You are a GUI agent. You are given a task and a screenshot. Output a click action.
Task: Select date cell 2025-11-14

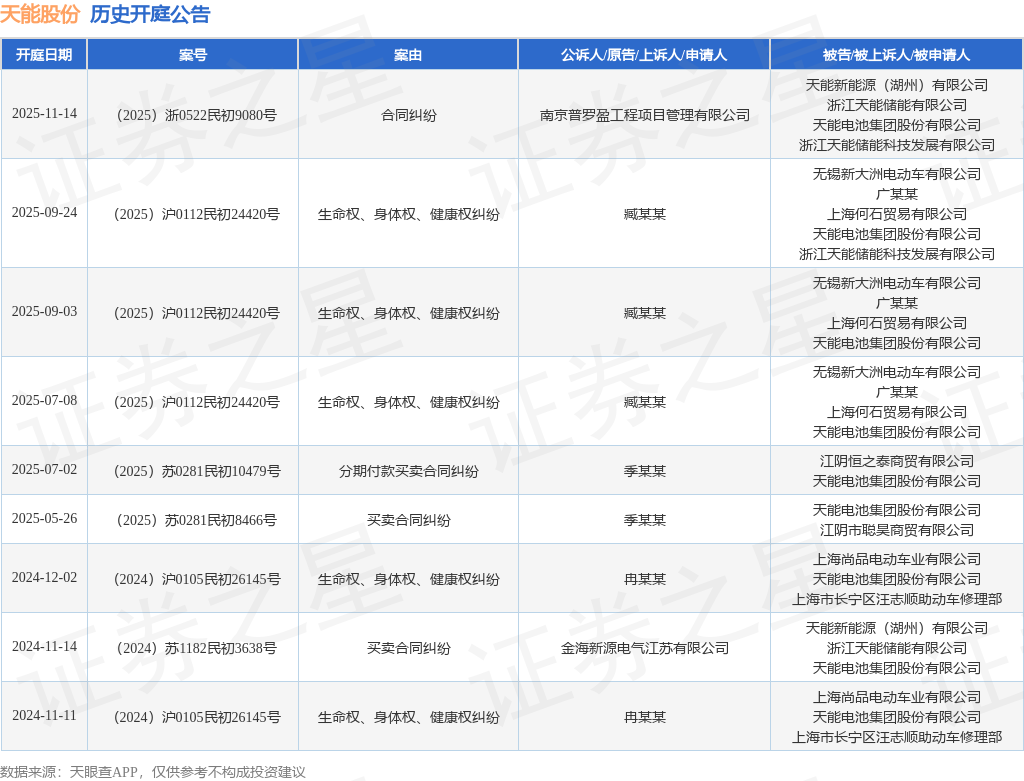tap(44, 114)
